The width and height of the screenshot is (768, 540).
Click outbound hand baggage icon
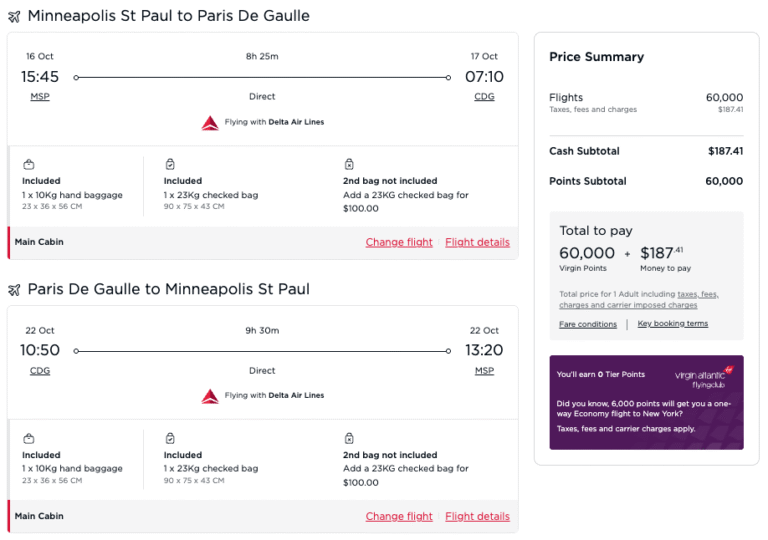[28, 164]
